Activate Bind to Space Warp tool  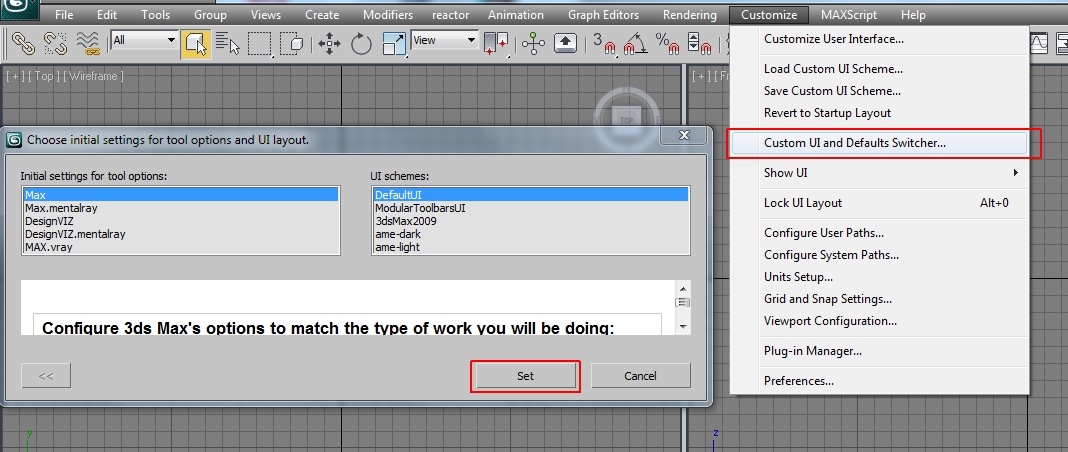coord(88,44)
